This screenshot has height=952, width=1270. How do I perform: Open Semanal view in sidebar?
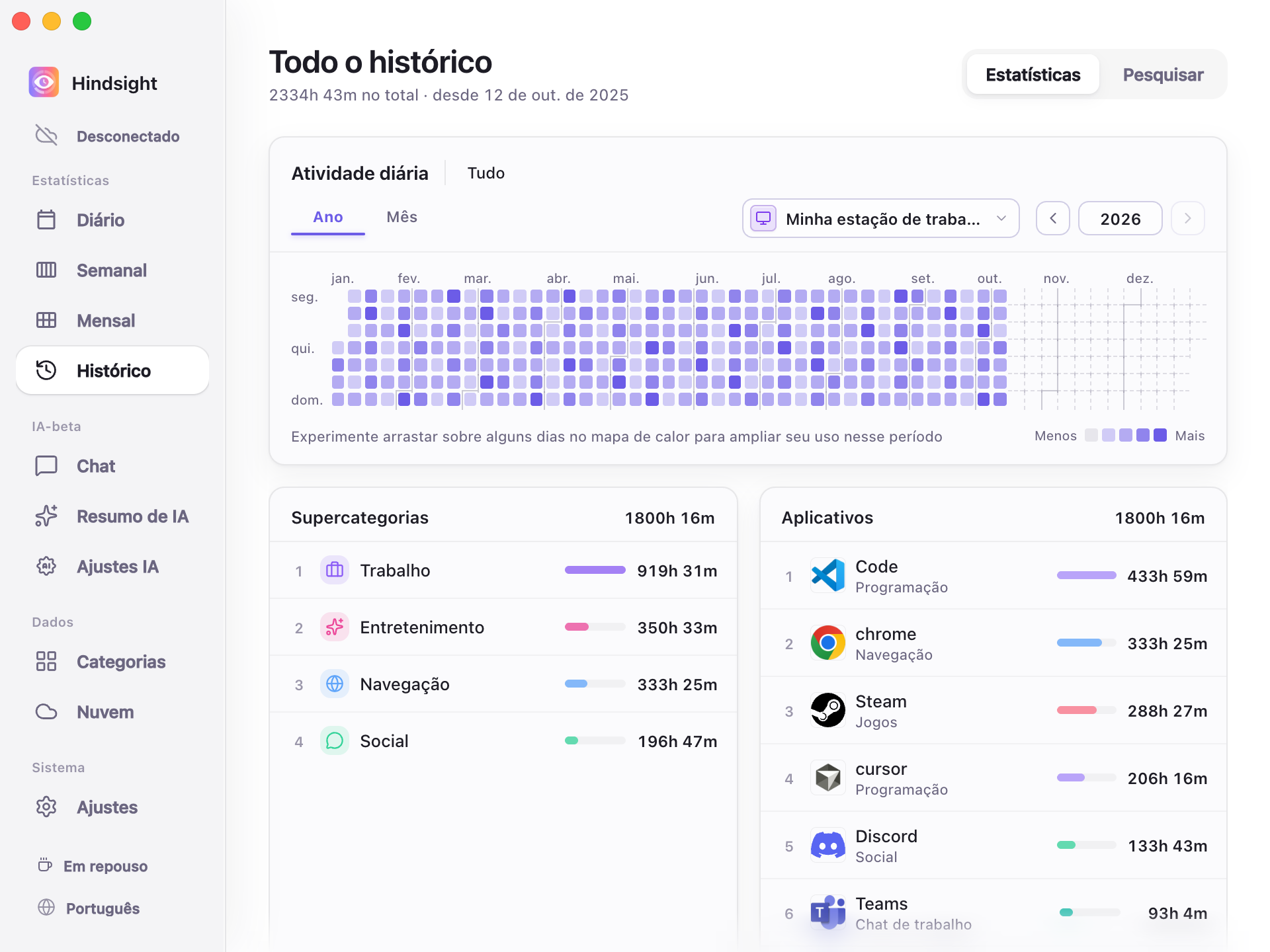coord(112,270)
